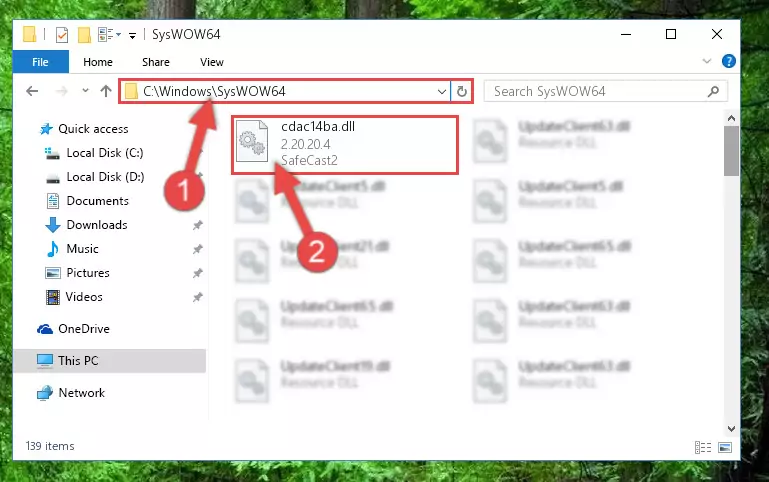Viewport: 769px width, 482px height.
Task: Open Customize Quick Access Toolbar dropdown arrow
Action: (132, 35)
